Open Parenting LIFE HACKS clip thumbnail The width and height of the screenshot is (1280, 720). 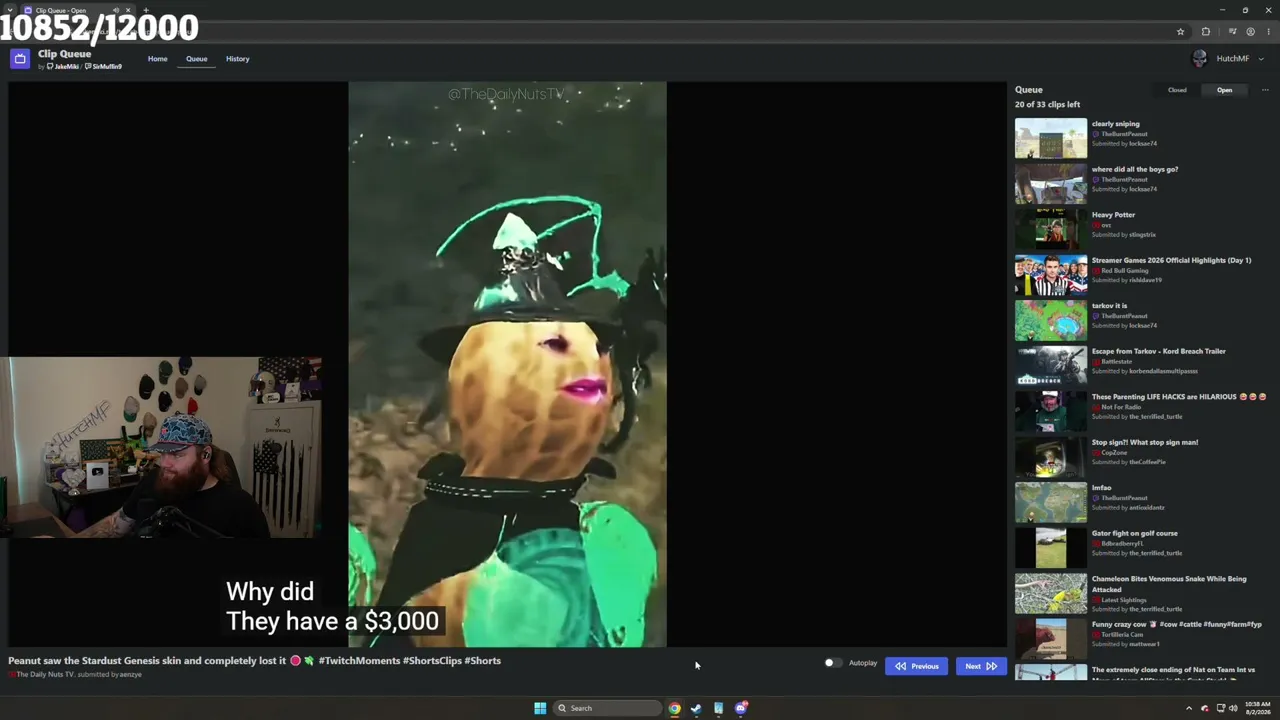click(1051, 411)
